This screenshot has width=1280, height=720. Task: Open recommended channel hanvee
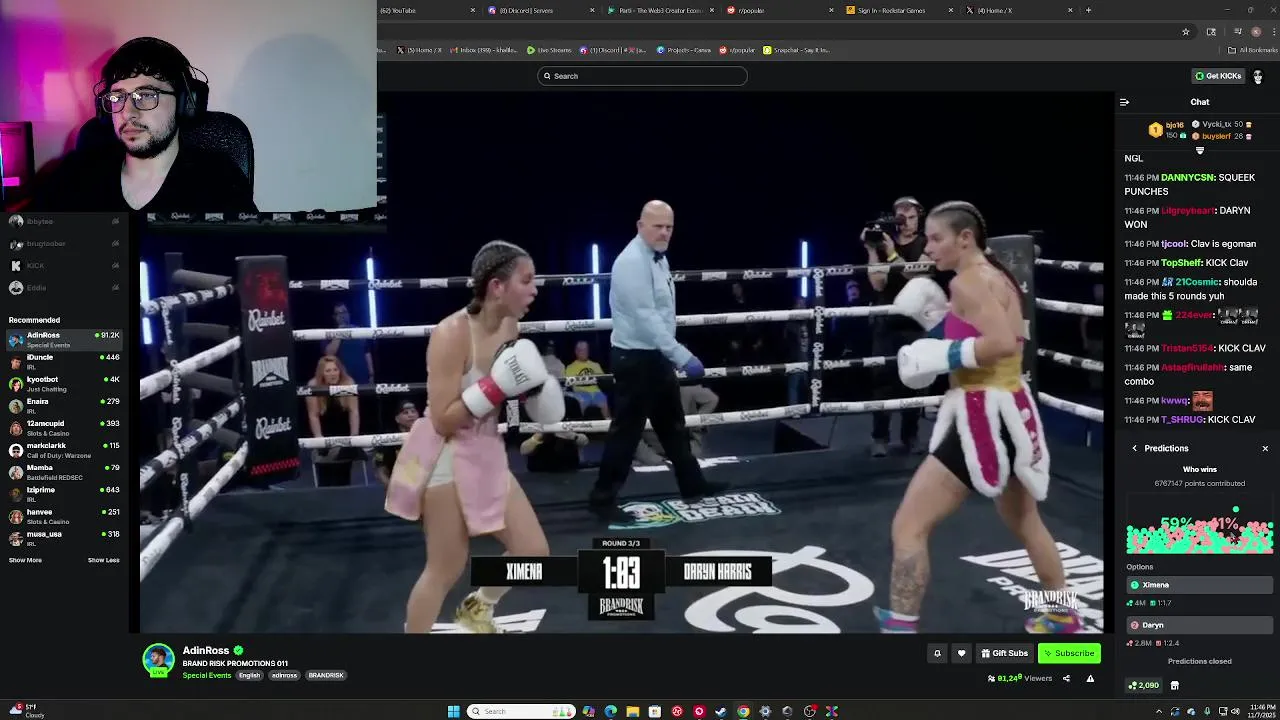pyautogui.click(x=64, y=516)
